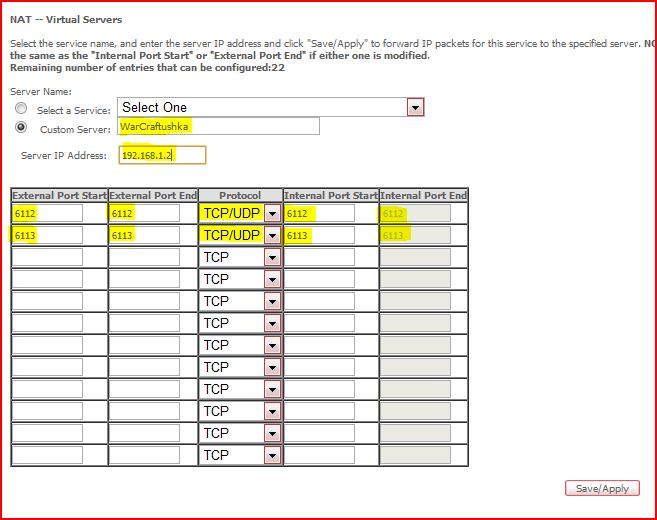Open the 'Select One' service dropdown

[271, 107]
